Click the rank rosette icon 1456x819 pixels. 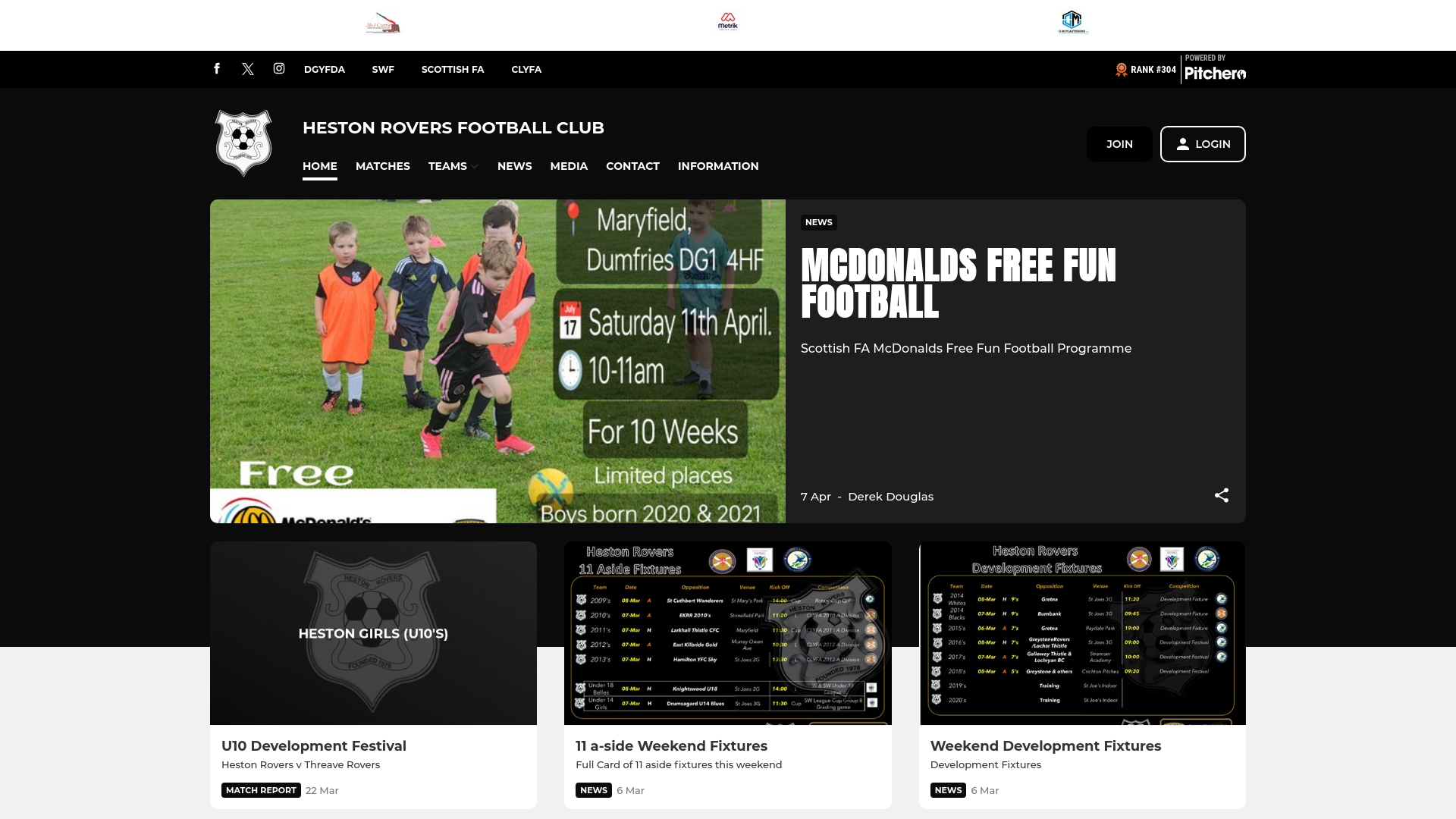point(1122,70)
